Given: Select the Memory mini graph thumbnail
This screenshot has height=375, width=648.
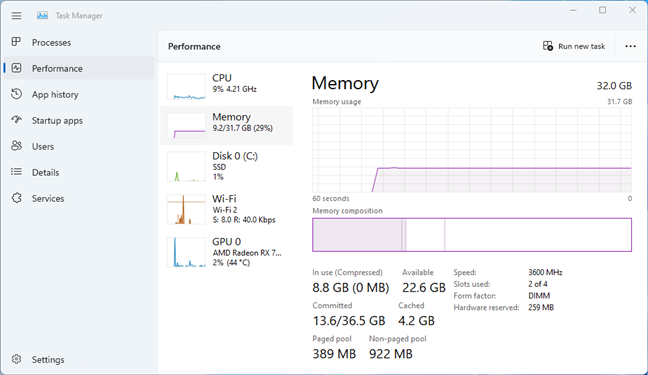Looking at the screenshot, I should click(186, 125).
